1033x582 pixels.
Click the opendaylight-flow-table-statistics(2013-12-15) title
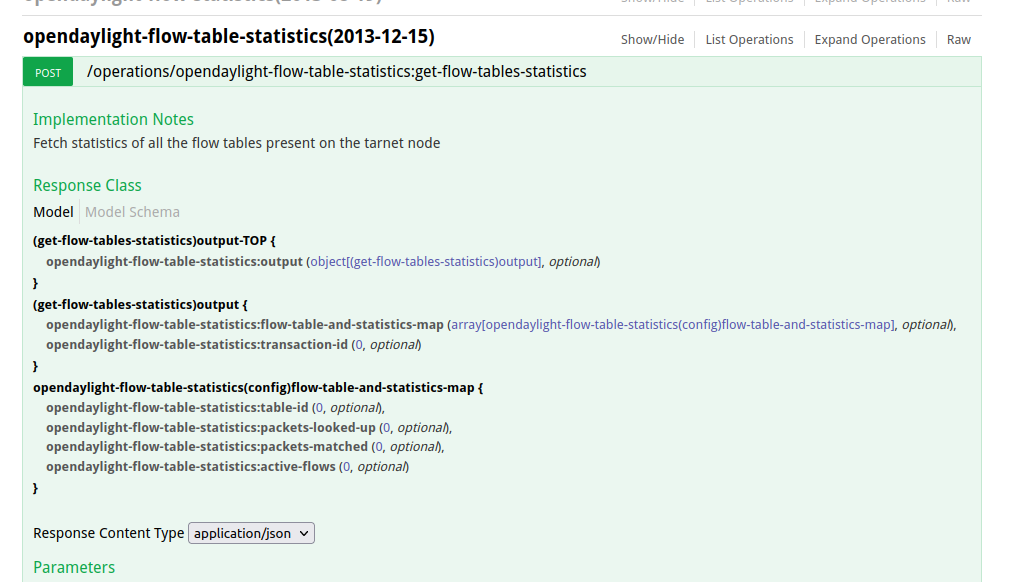tap(228, 38)
